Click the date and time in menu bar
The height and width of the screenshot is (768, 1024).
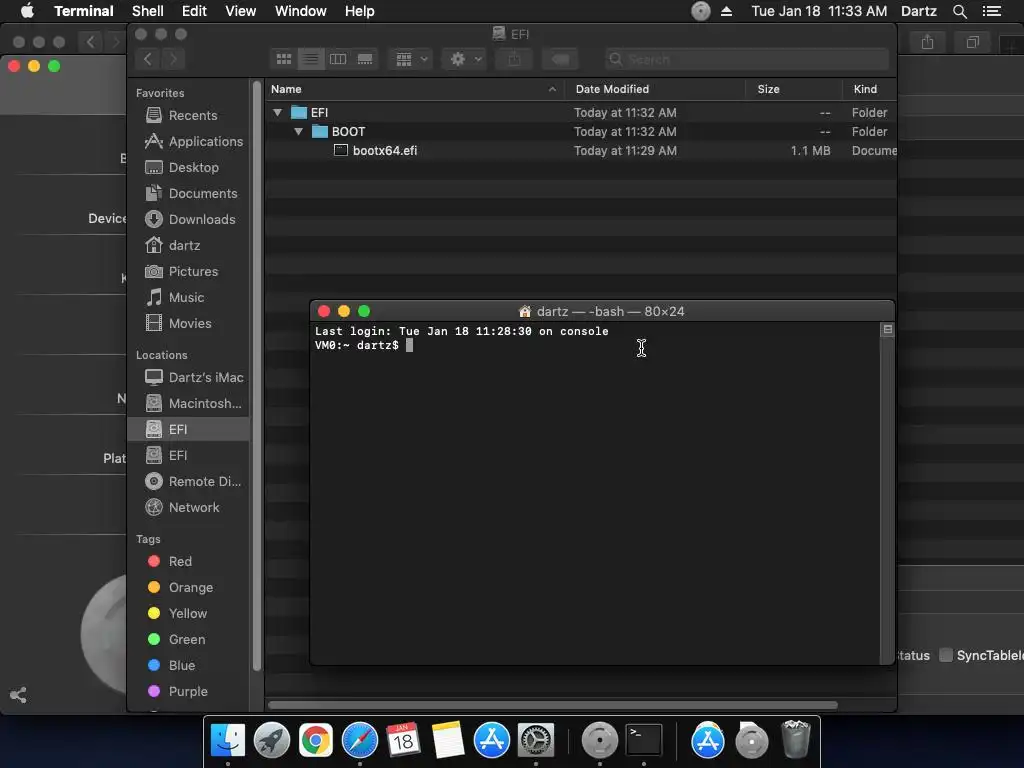pos(819,11)
